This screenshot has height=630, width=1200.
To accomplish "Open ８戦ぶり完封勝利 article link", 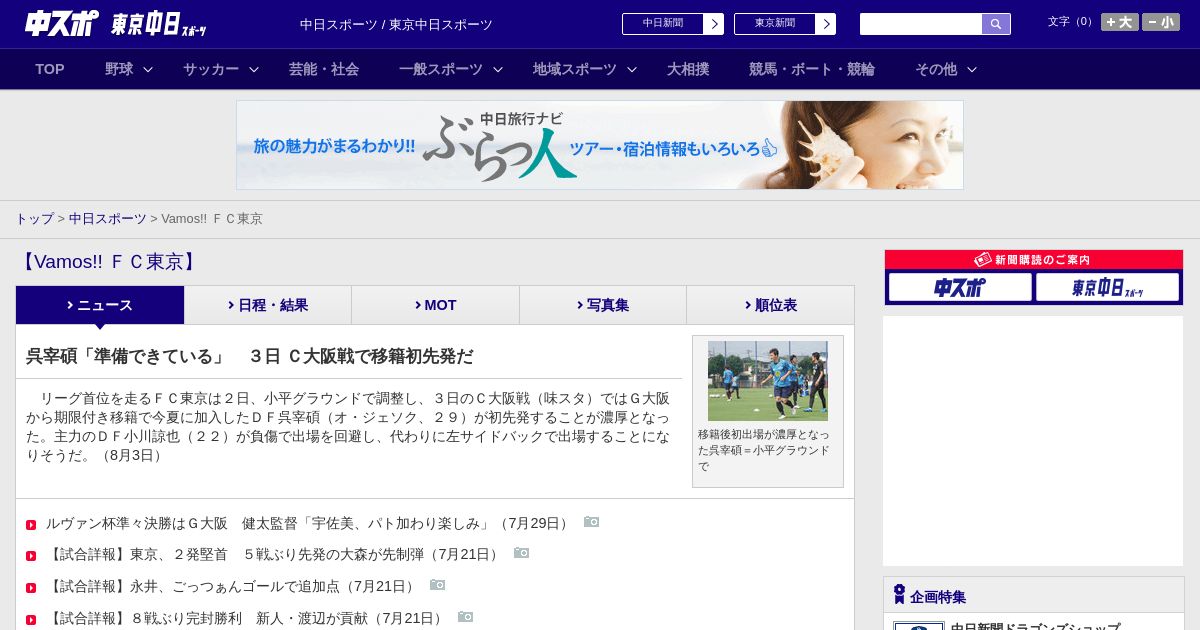I will pos(246,618).
